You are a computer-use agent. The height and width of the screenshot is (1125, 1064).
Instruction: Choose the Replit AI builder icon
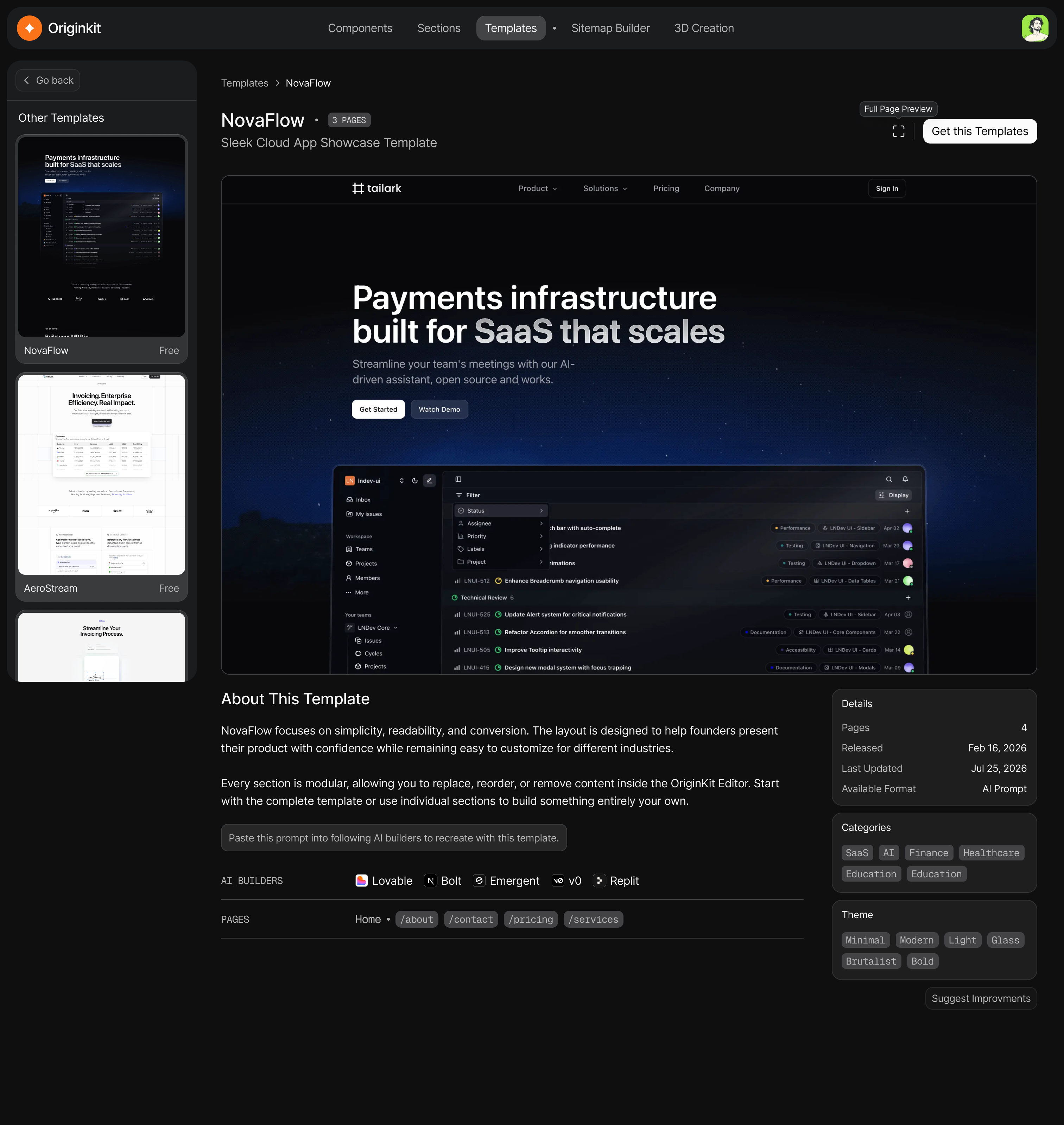coord(600,881)
